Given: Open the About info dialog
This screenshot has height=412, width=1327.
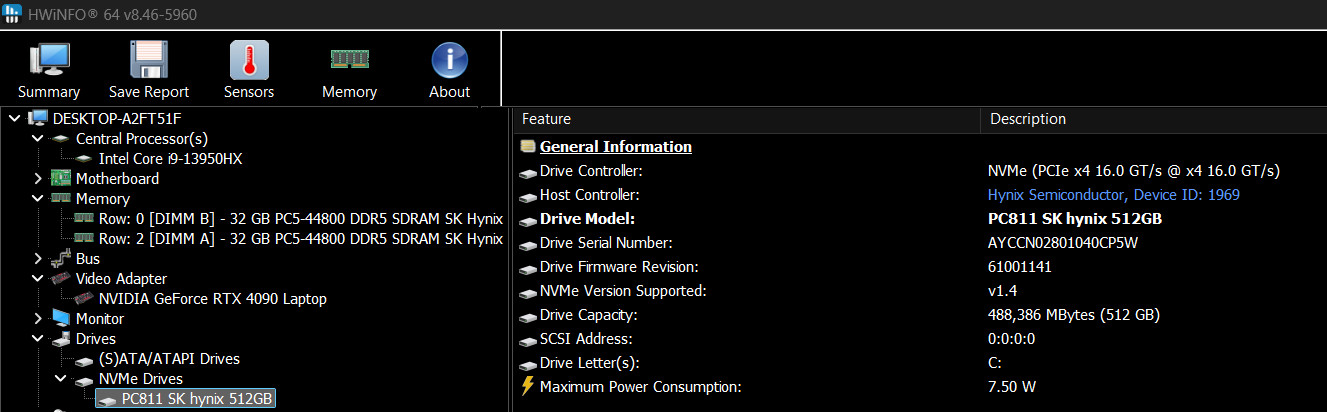Looking at the screenshot, I should click(449, 70).
